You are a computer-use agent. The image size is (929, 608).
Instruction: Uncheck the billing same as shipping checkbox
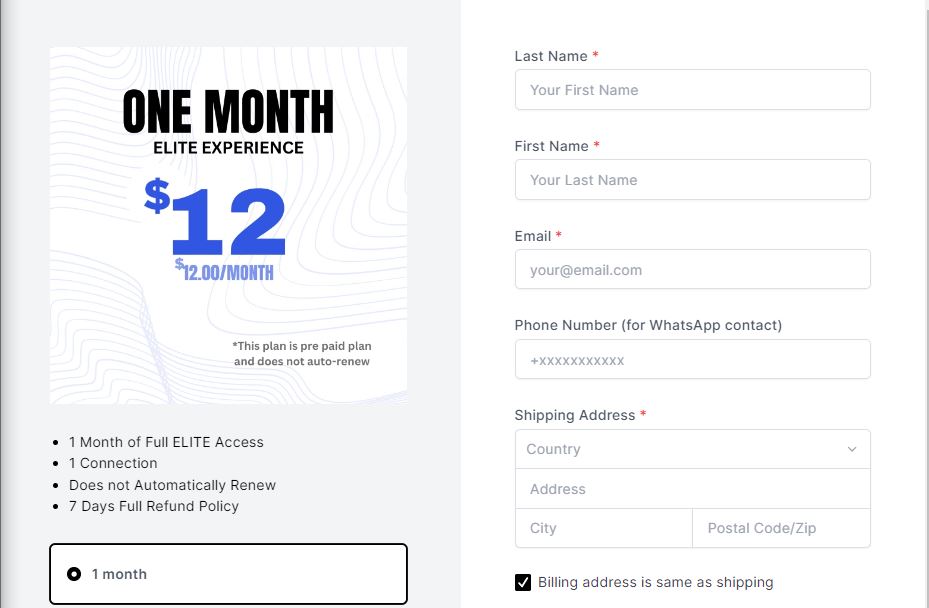coord(523,583)
